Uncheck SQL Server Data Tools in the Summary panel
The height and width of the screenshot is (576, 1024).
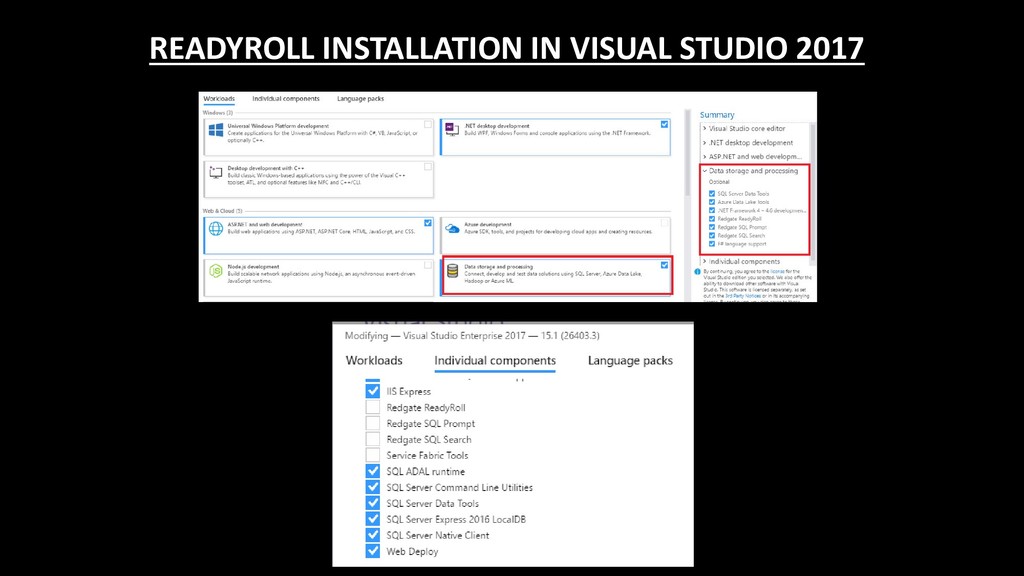pos(712,194)
